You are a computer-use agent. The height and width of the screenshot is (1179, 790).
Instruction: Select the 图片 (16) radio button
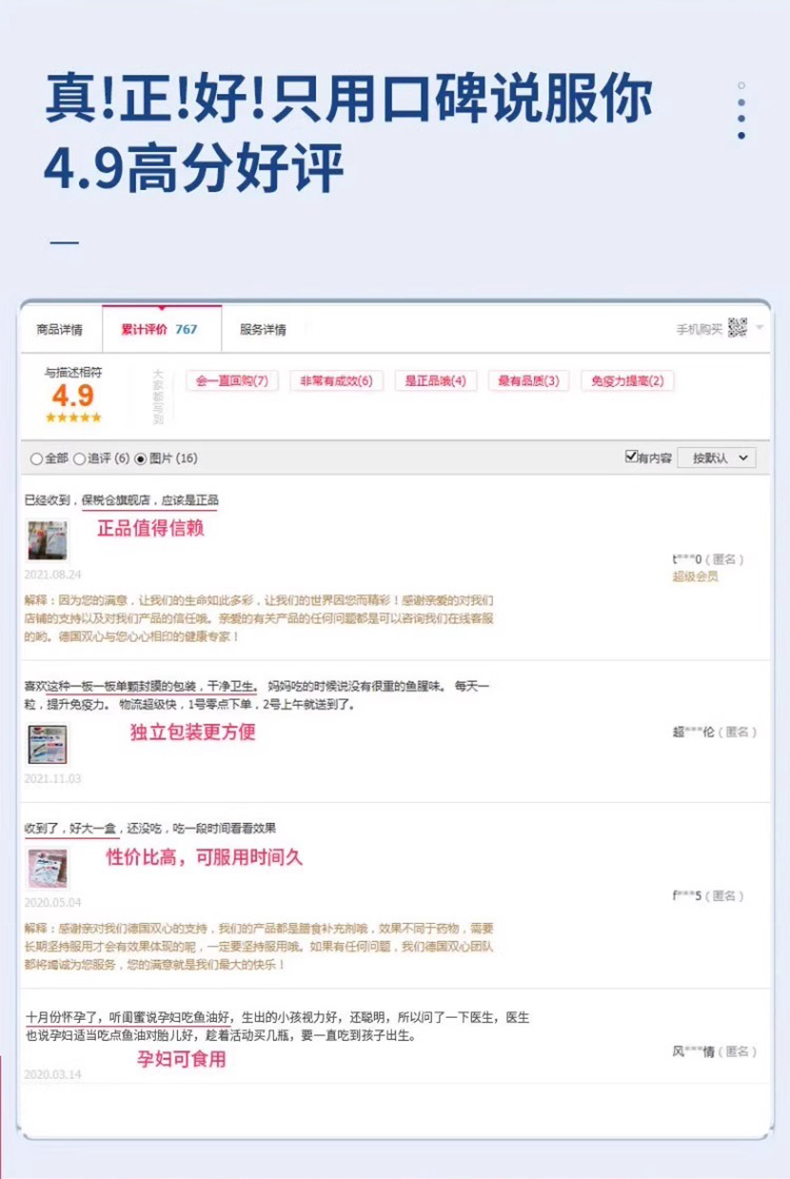[141, 459]
